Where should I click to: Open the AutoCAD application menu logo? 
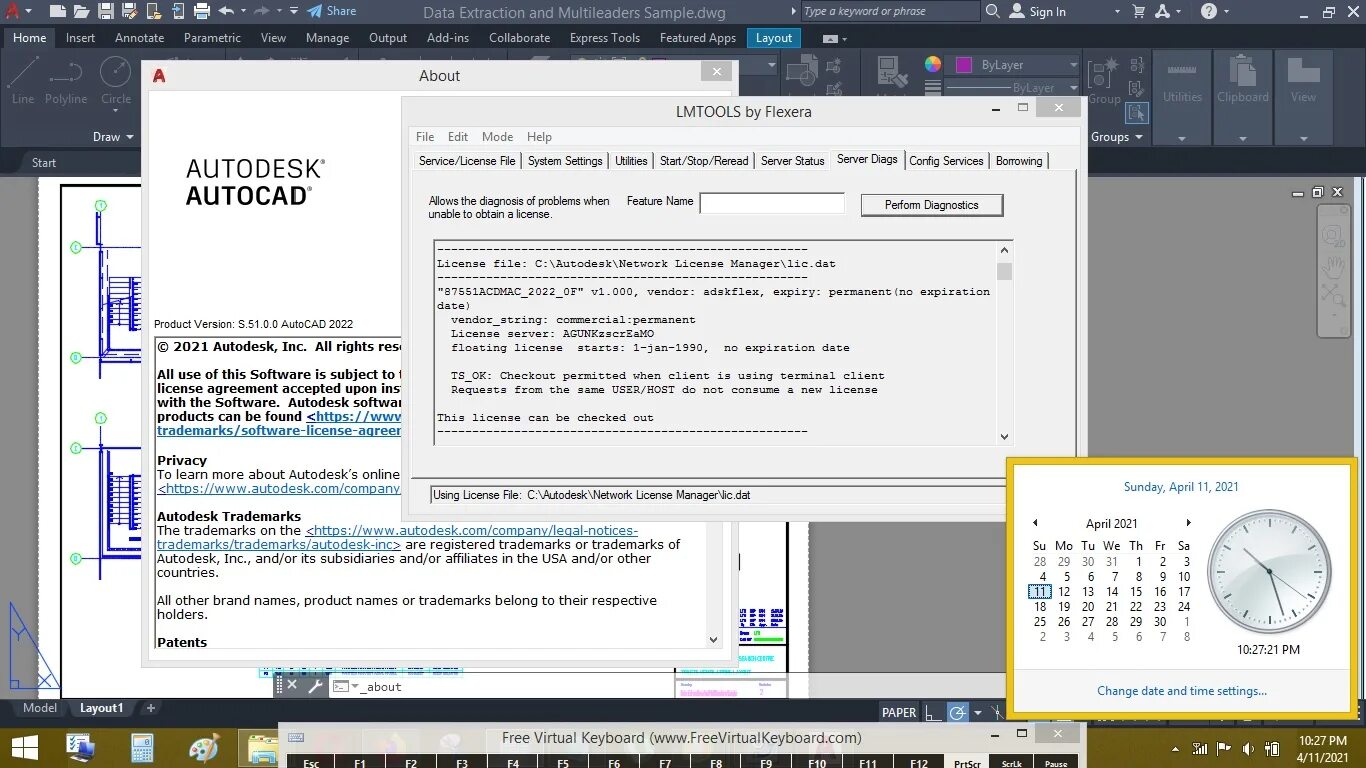tap(14, 11)
